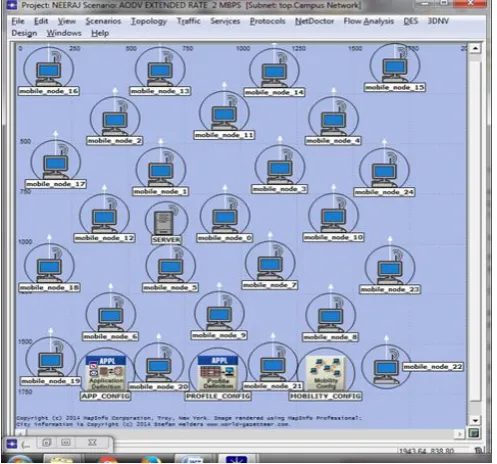Select the mobile_node_4 workstation icon
The height and width of the screenshot is (464, 497).
coord(333,123)
